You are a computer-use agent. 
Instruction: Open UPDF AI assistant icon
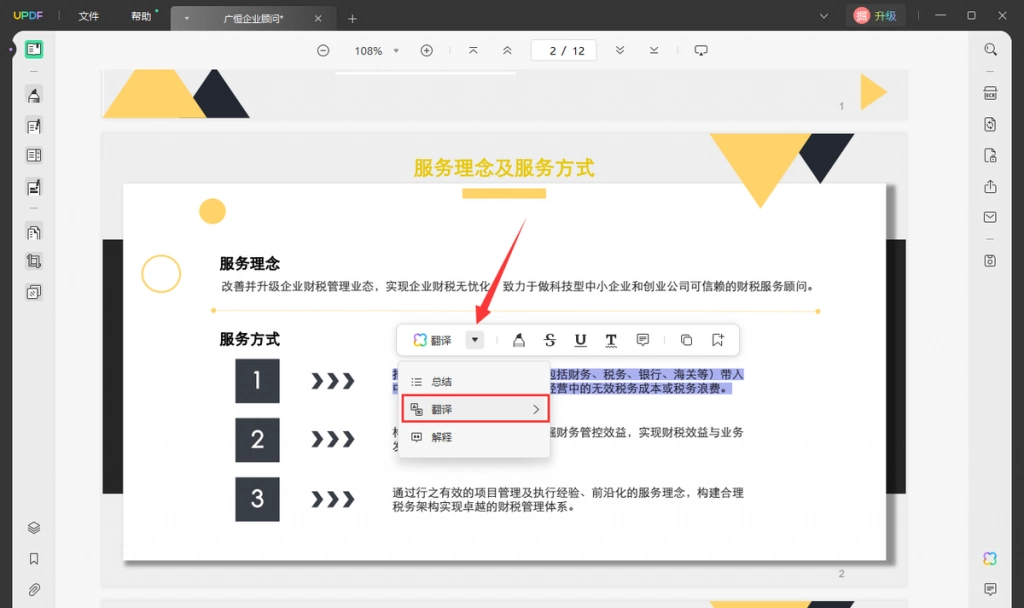[990, 558]
